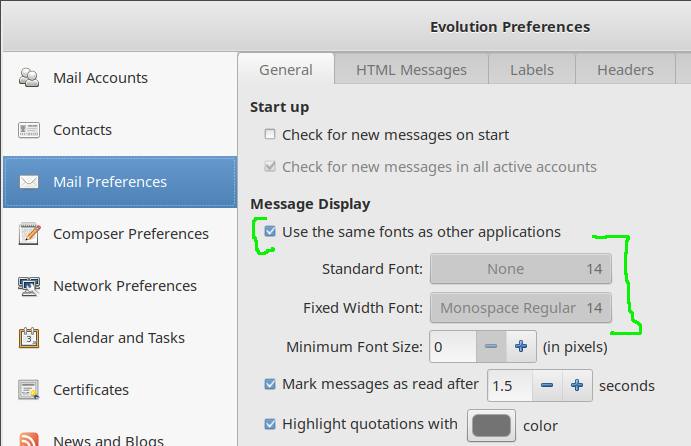Switch to the HTML Messages tab
Viewport: 691px width, 446px height.
411,70
